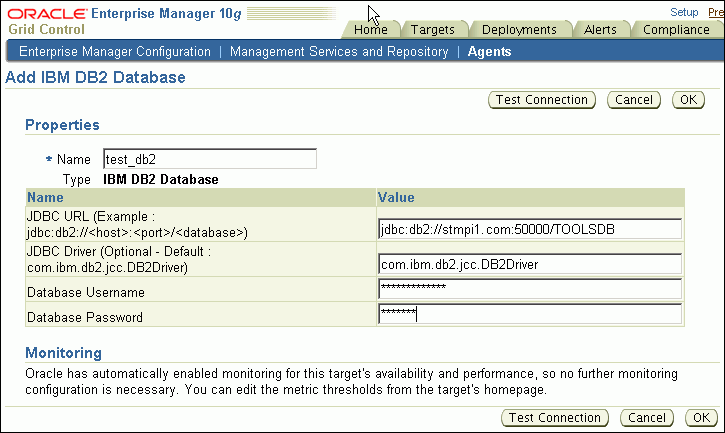
Task: Click the 'Database Password' row label
Action: click(85, 317)
